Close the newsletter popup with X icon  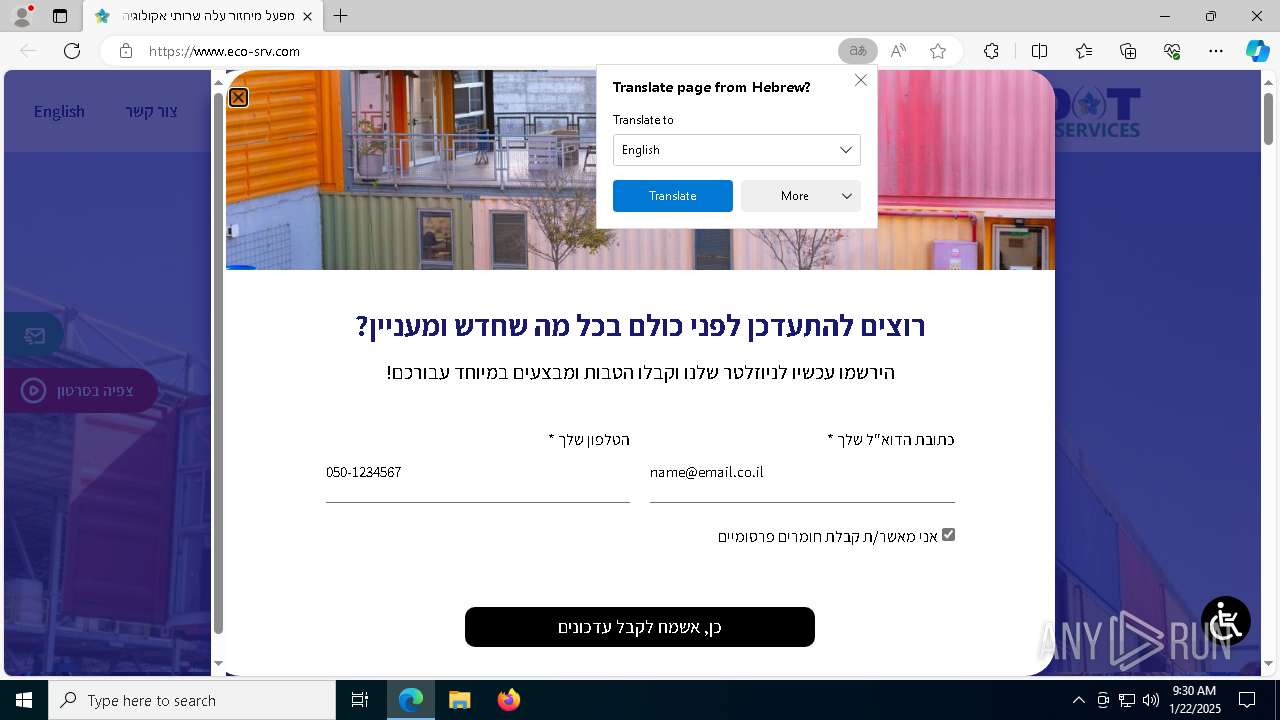pos(238,97)
